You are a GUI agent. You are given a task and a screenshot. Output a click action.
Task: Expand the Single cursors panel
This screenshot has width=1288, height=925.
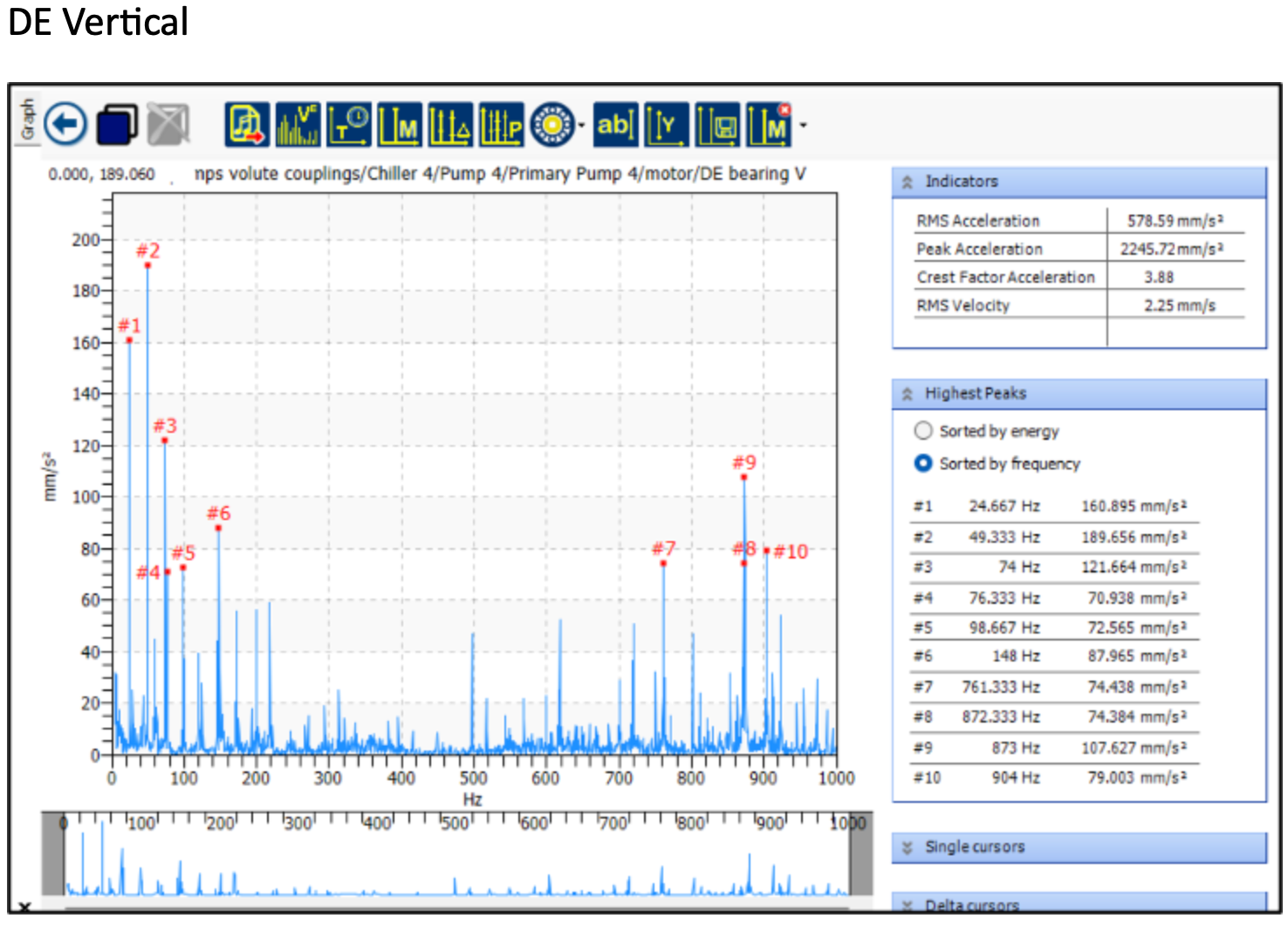[908, 847]
